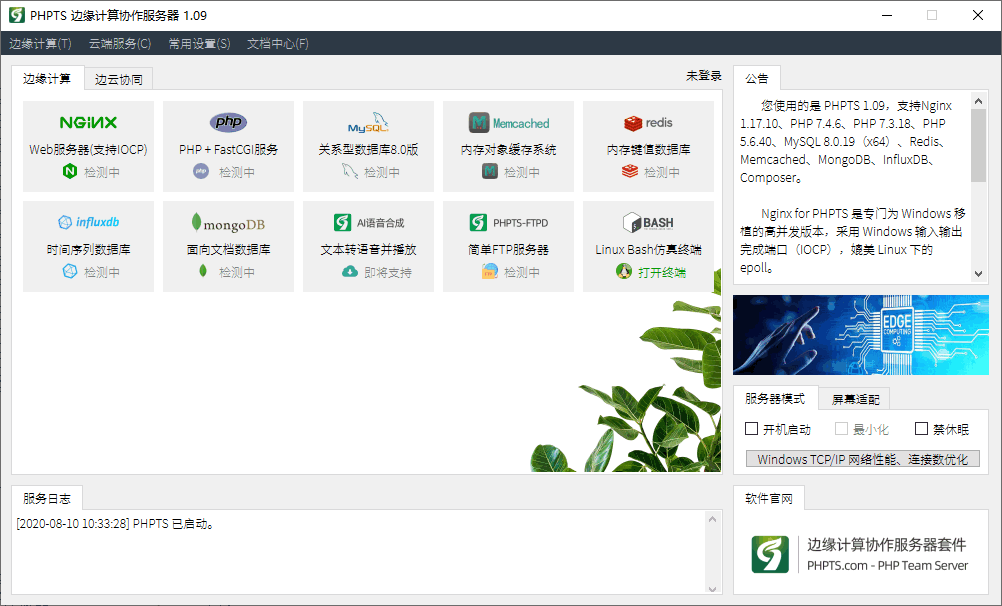The image size is (1002, 606).
Task: Click the announcement scrollbar thumb
Action: pyautogui.click(x=978, y=145)
